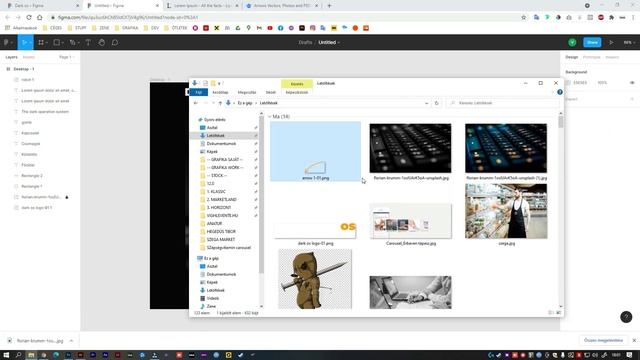Open the Képeszközök ribbon tab

297,93
